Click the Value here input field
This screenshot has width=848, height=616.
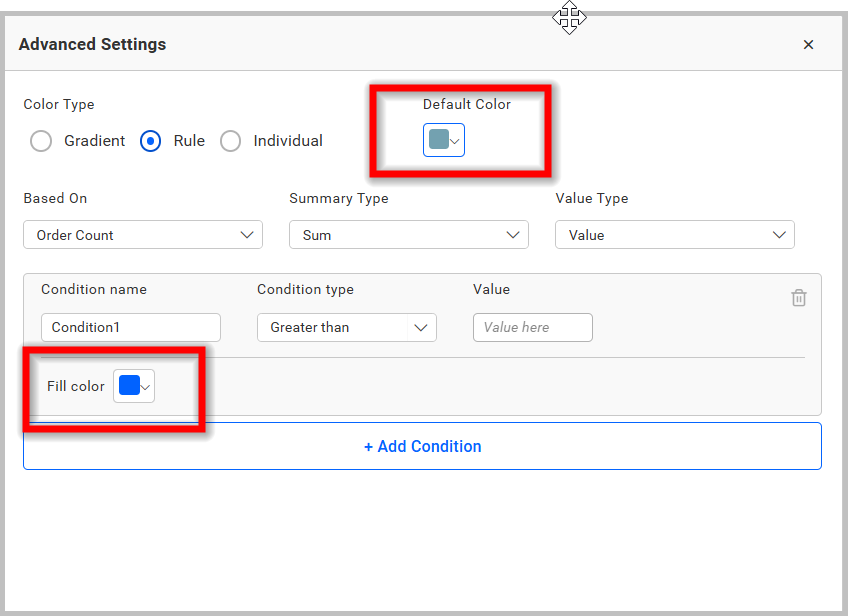tap(532, 327)
